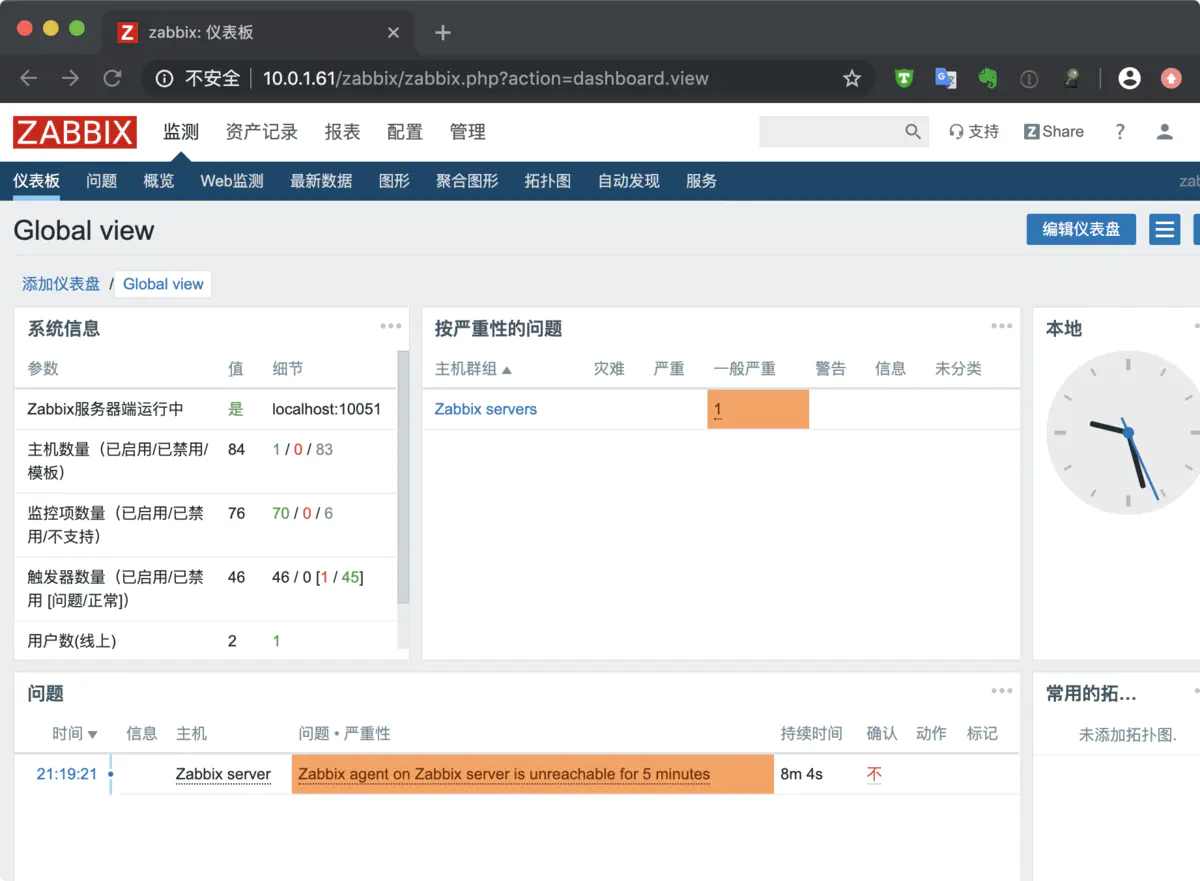
Task: Open a new browser tab
Action: pyautogui.click(x=443, y=32)
